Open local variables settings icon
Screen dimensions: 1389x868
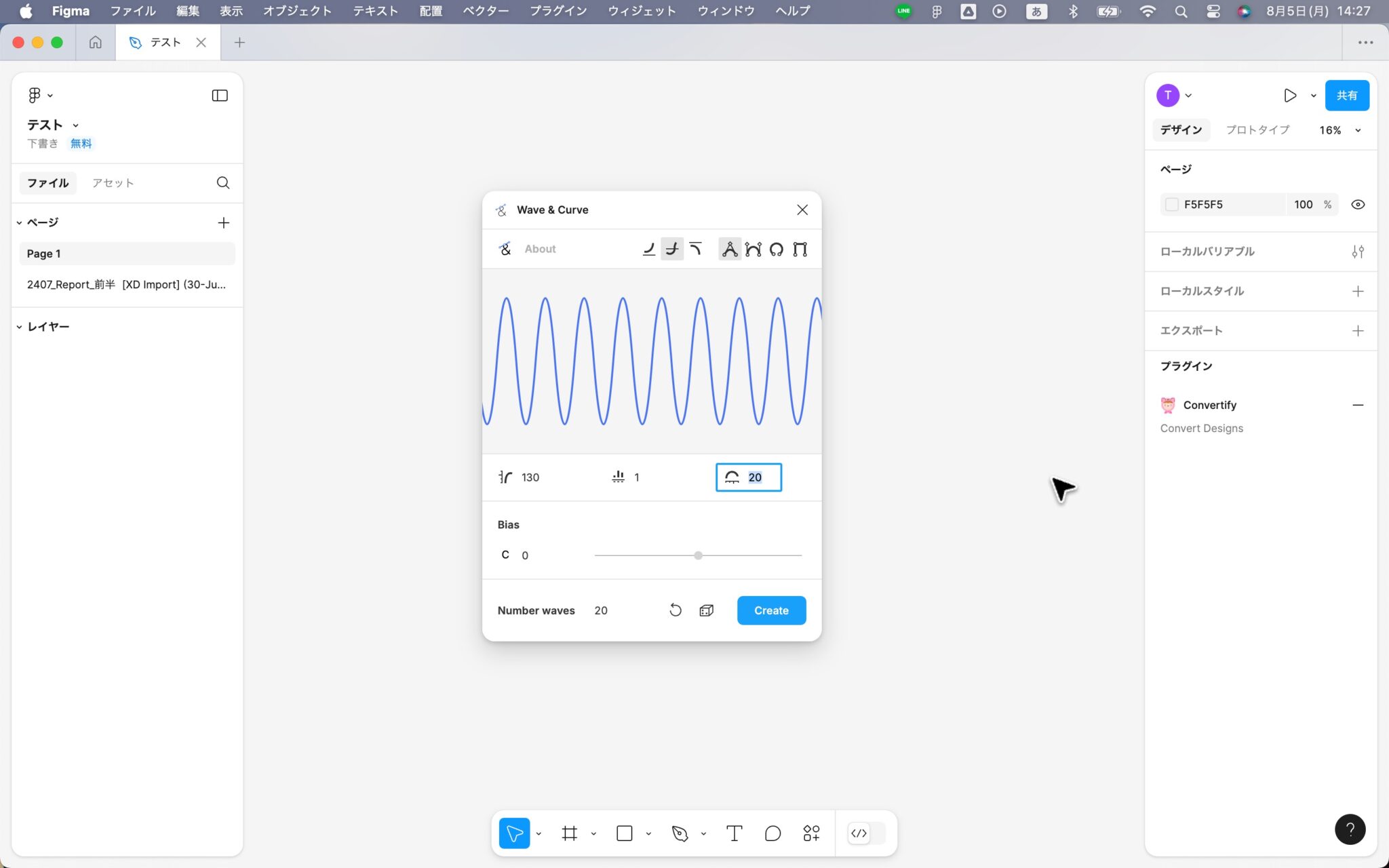[1357, 252]
